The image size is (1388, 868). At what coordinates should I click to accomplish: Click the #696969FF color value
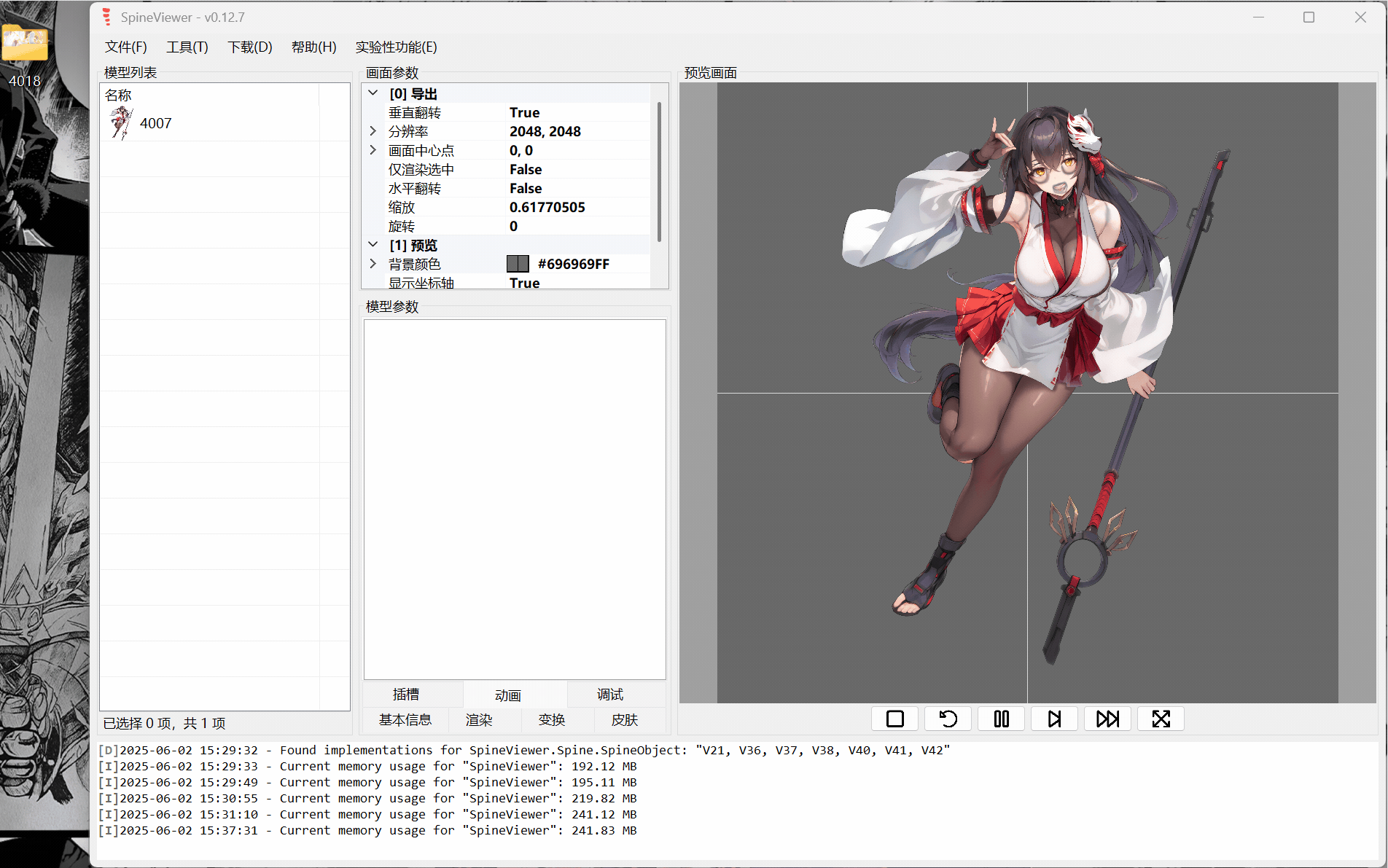coord(574,264)
